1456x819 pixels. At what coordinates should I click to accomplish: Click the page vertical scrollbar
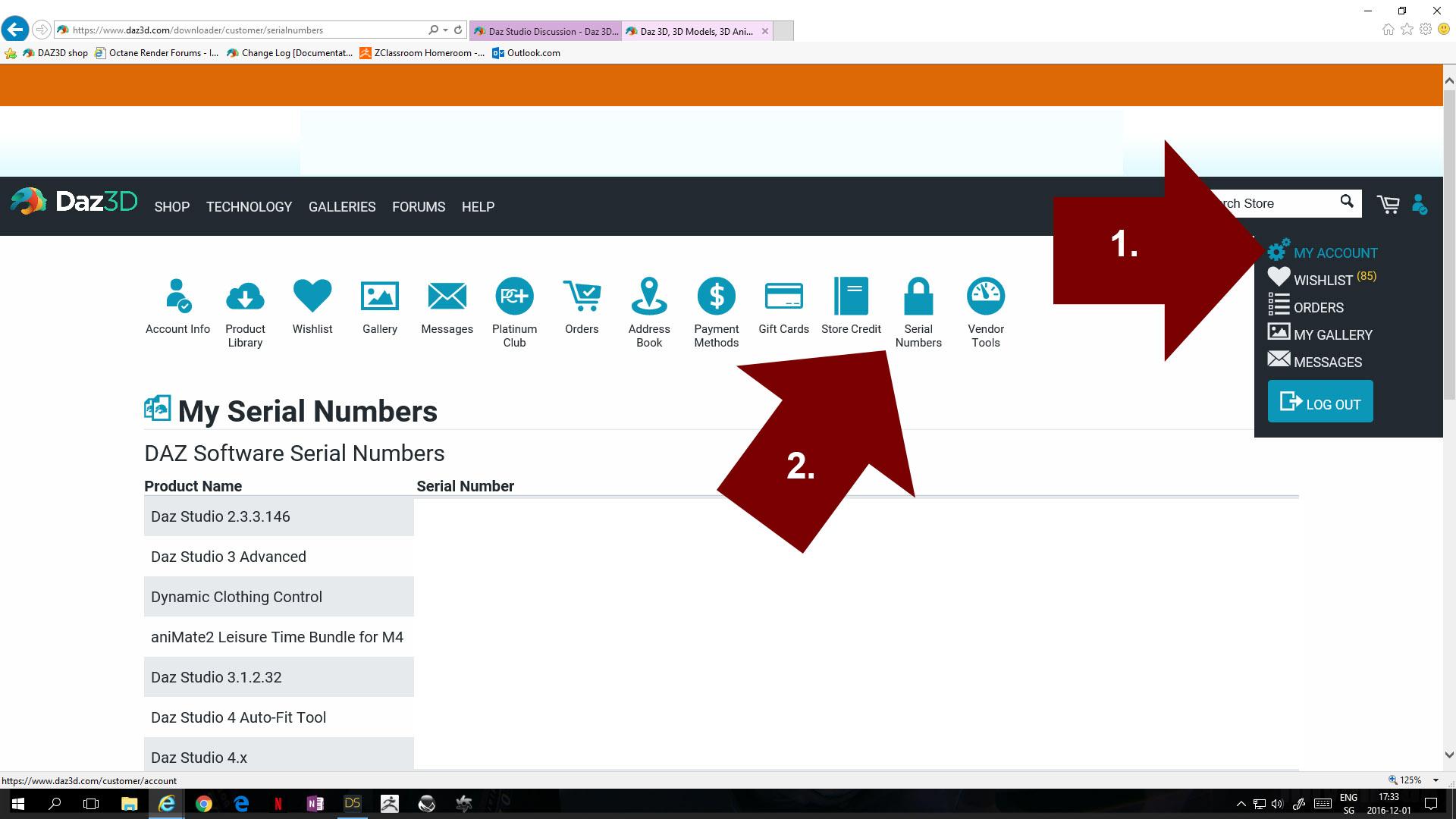click(1449, 417)
